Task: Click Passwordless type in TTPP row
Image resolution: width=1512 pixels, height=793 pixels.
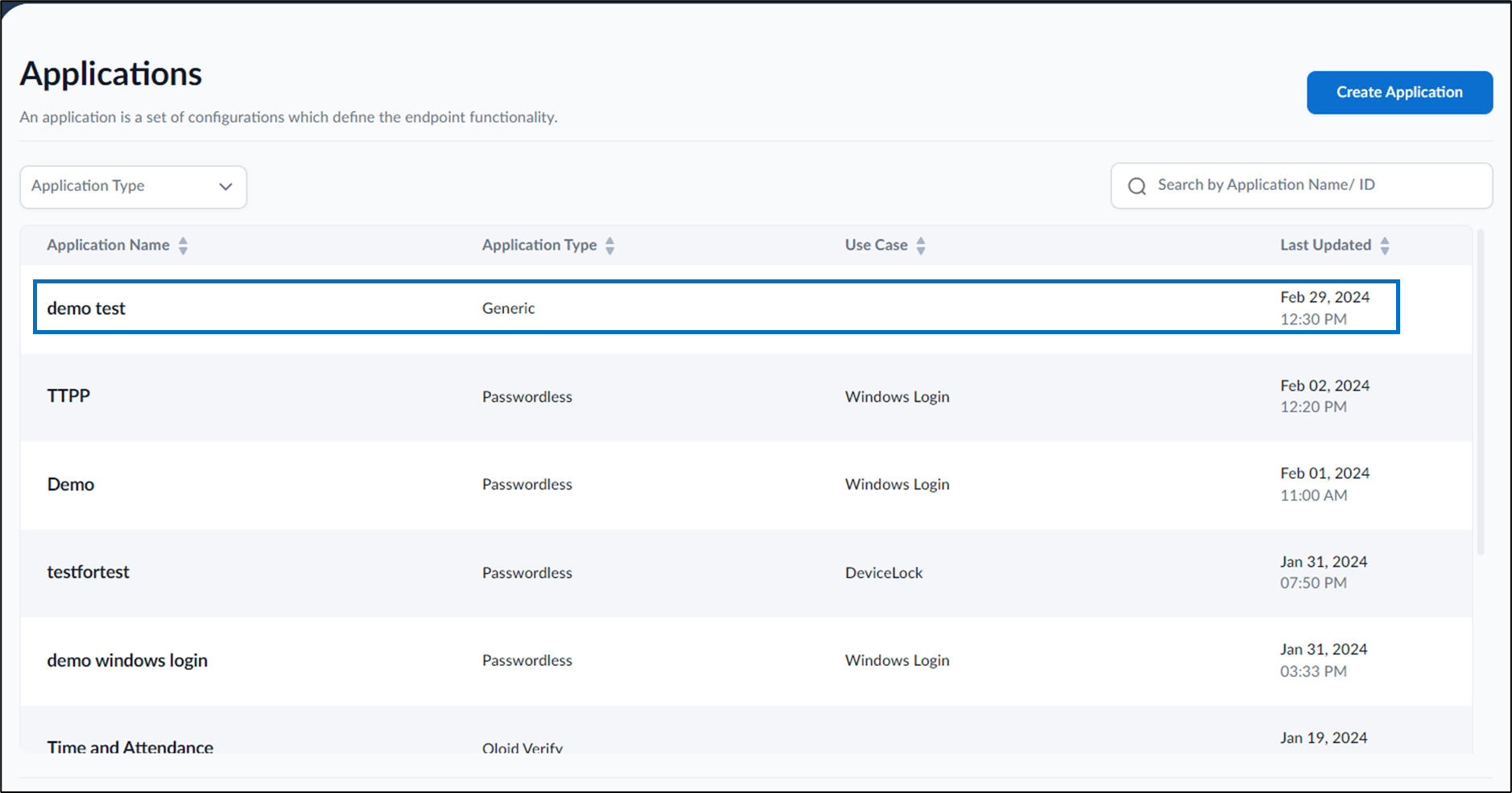Action: tap(527, 397)
